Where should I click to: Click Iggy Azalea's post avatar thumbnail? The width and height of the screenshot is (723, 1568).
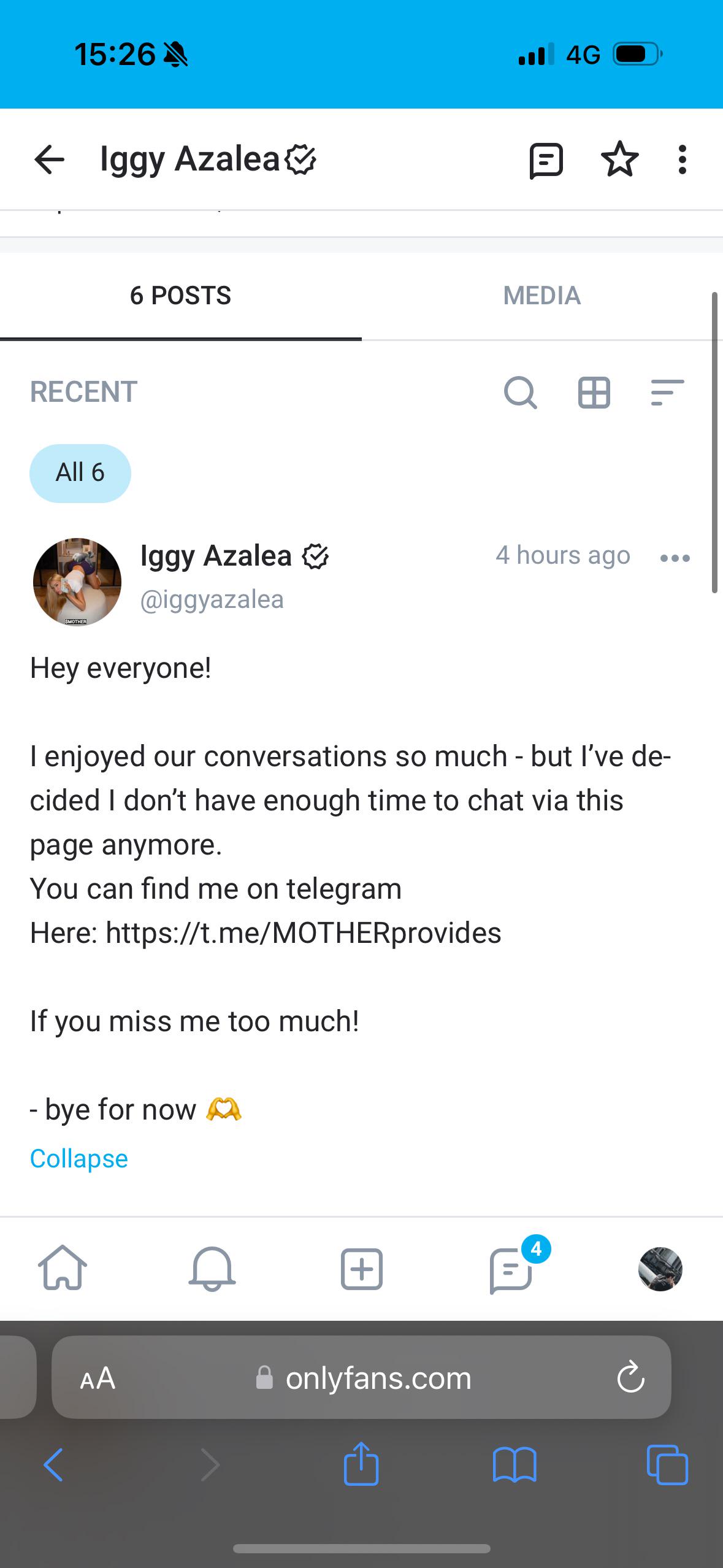(x=77, y=582)
